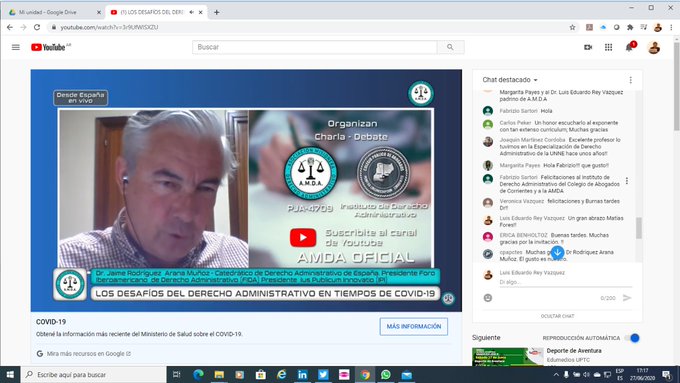Screen dimensions: 680x383
Task: Open the Mail app from the taskbar
Action: tap(406, 374)
